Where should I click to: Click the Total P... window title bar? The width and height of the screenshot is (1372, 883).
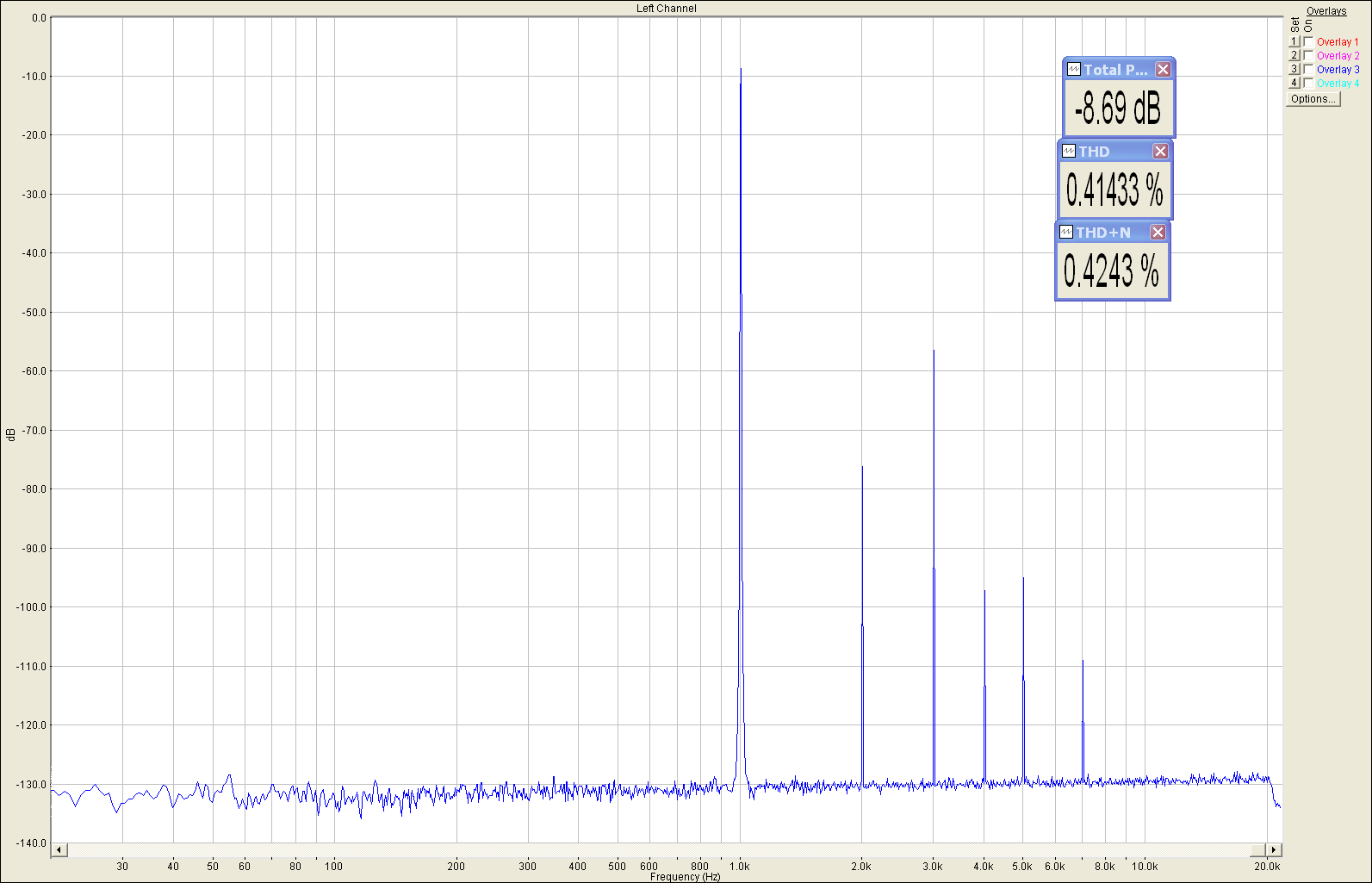tap(1119, 70)
